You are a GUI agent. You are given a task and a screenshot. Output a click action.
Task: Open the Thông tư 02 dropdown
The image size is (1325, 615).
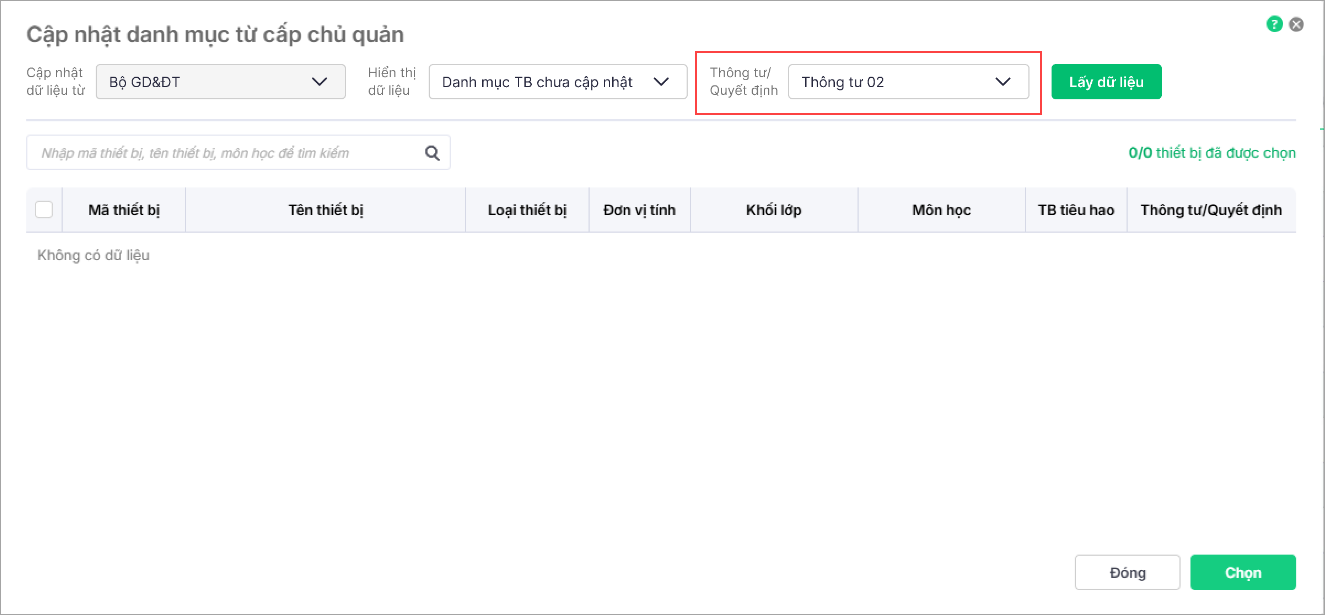[908, 82]
